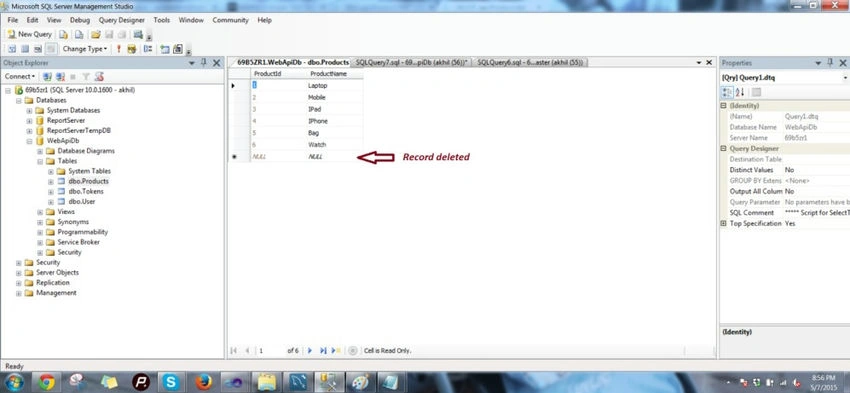Open Skype from the taskbar

171,382
